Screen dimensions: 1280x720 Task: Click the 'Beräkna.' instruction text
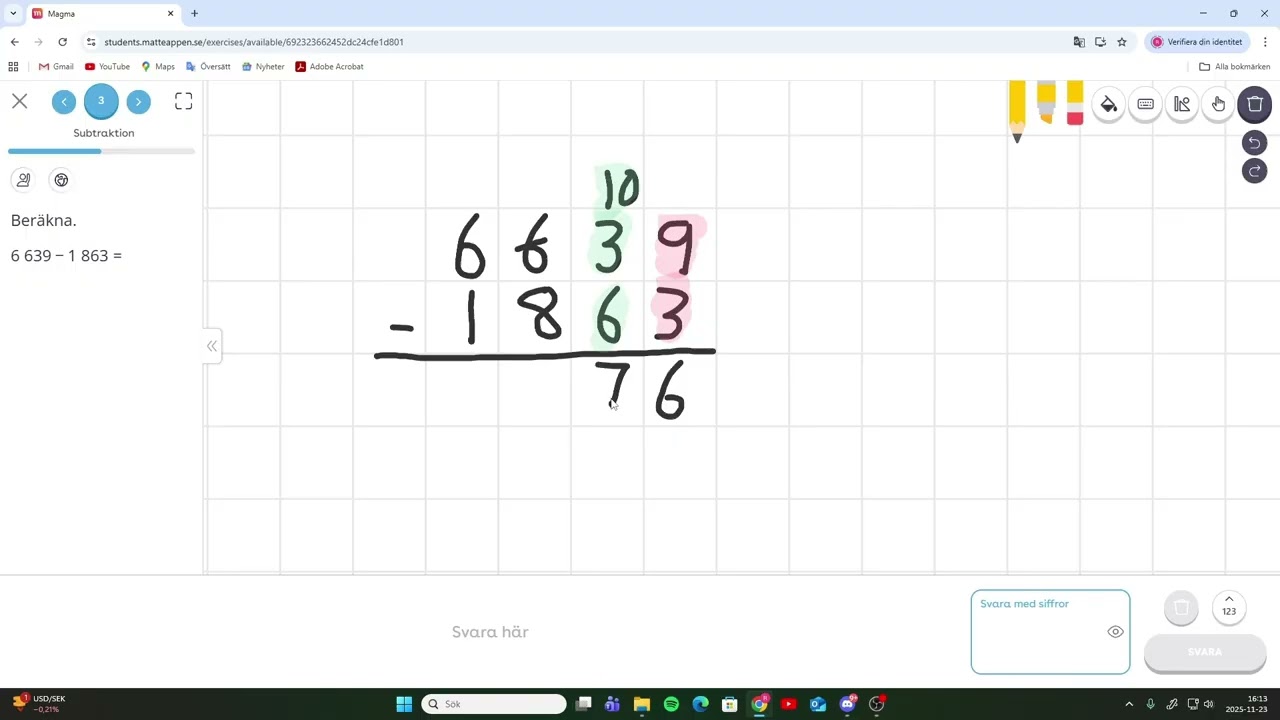(43, 220)
